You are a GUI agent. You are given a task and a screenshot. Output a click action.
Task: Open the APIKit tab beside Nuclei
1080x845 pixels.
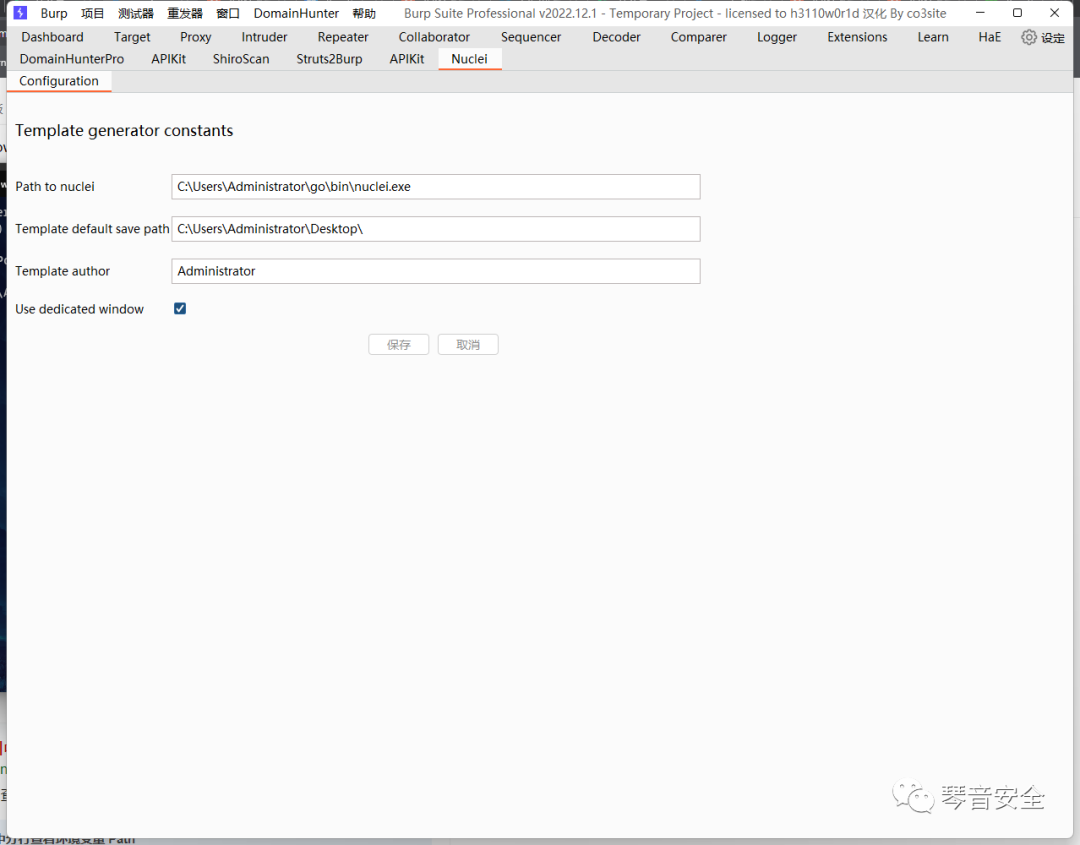click(x=407, y=59)
